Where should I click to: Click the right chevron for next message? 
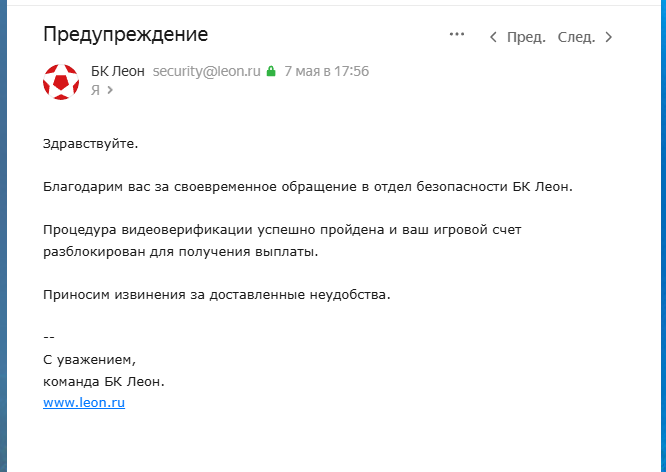(609, 37)
